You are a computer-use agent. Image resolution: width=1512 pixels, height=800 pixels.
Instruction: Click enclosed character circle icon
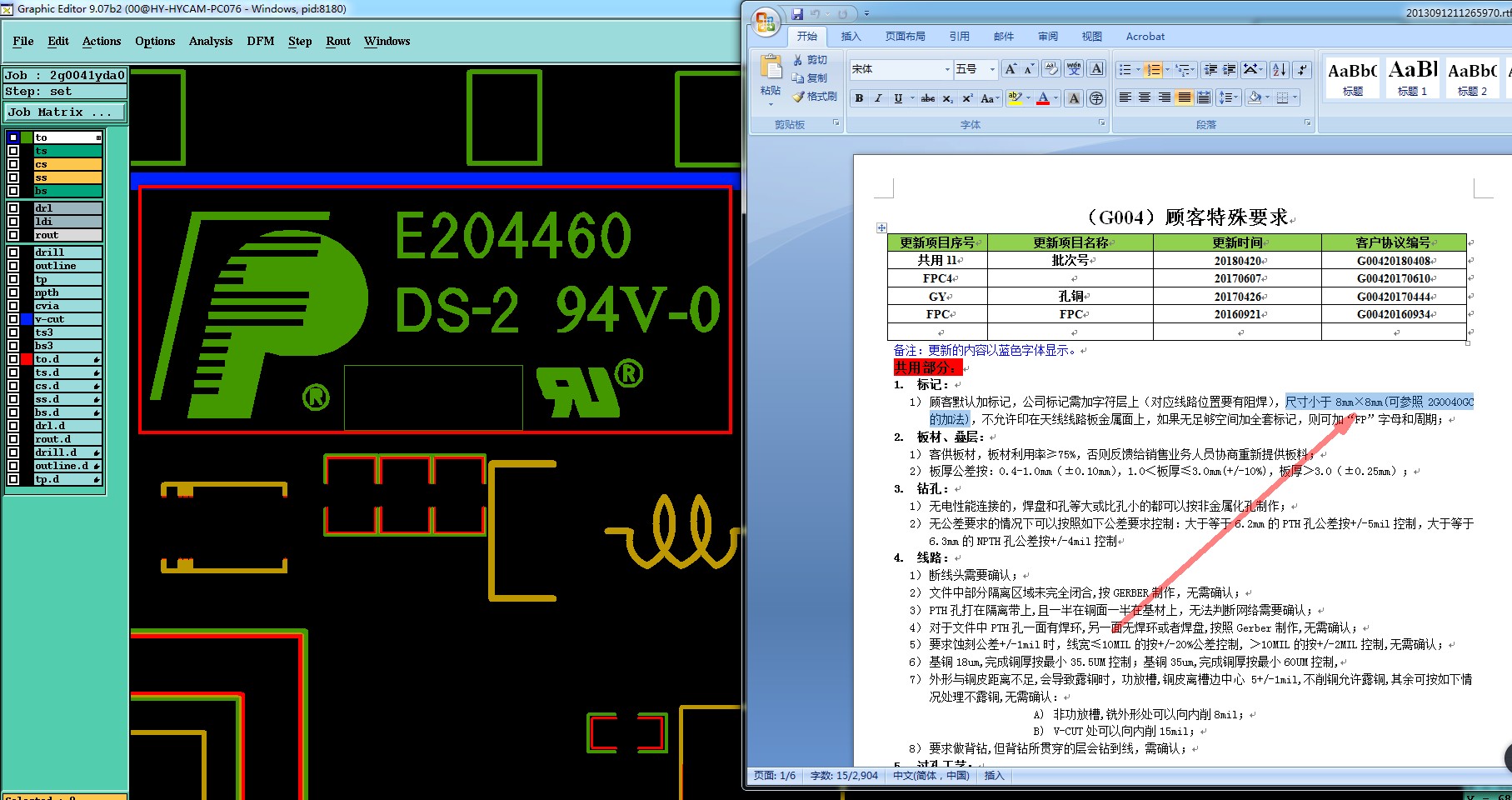[1096, 98]
